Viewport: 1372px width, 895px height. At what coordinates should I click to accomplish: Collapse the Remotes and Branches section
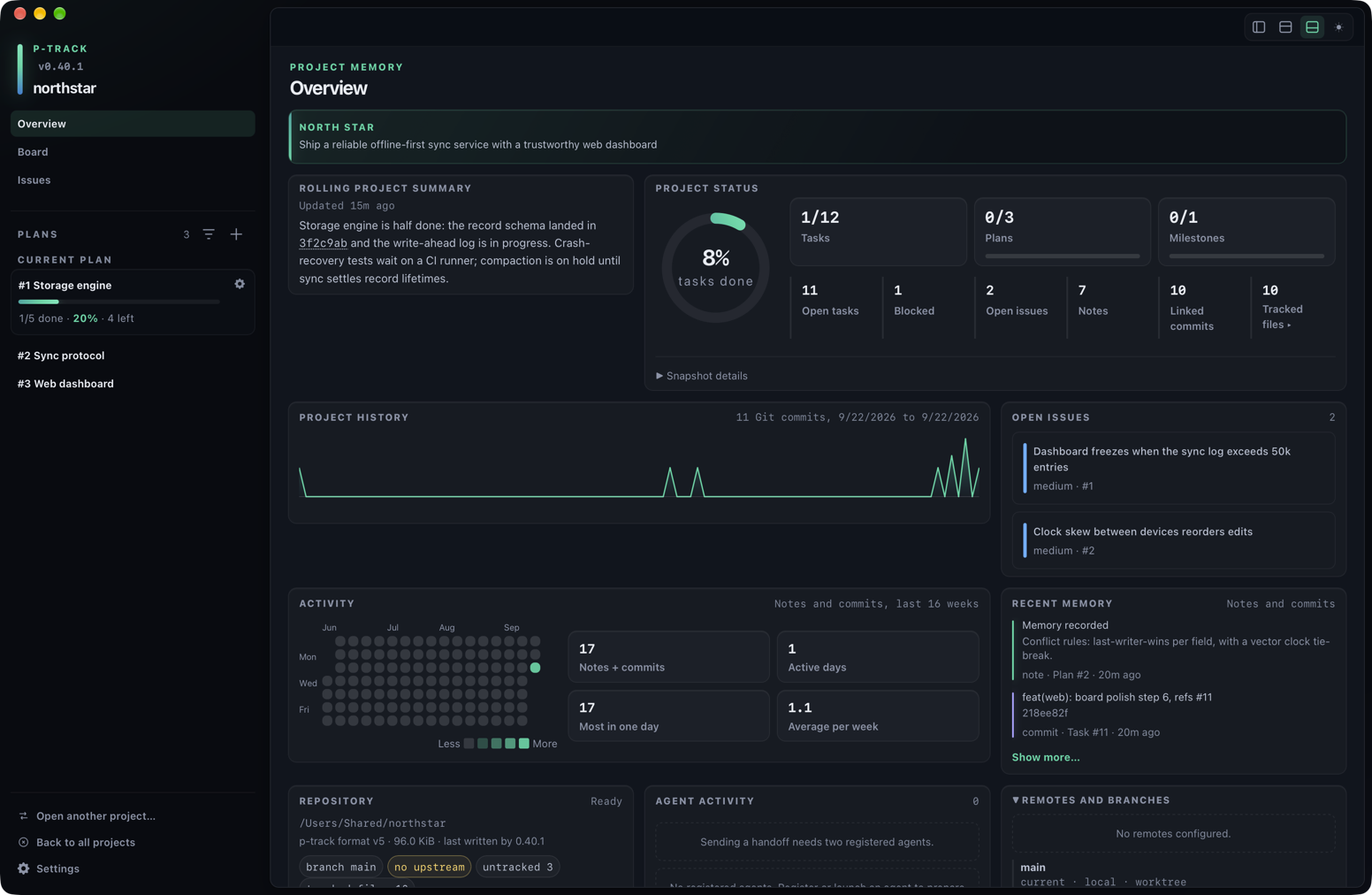(1091, 800)
